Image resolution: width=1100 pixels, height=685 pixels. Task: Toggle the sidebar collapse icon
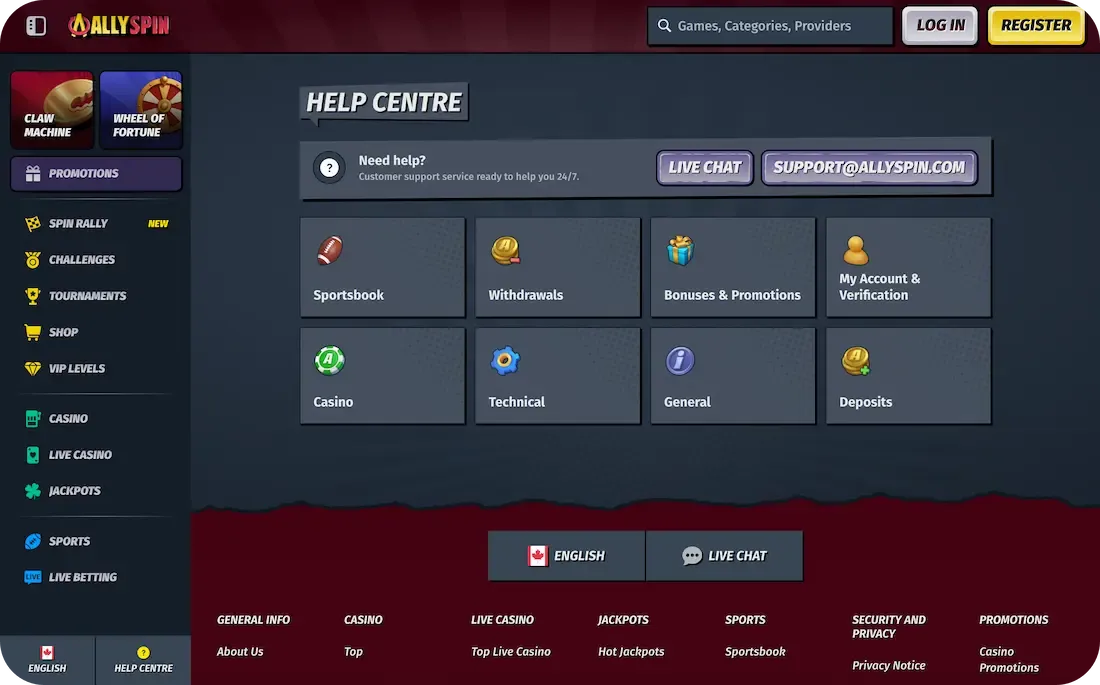(x=36, y=26)
